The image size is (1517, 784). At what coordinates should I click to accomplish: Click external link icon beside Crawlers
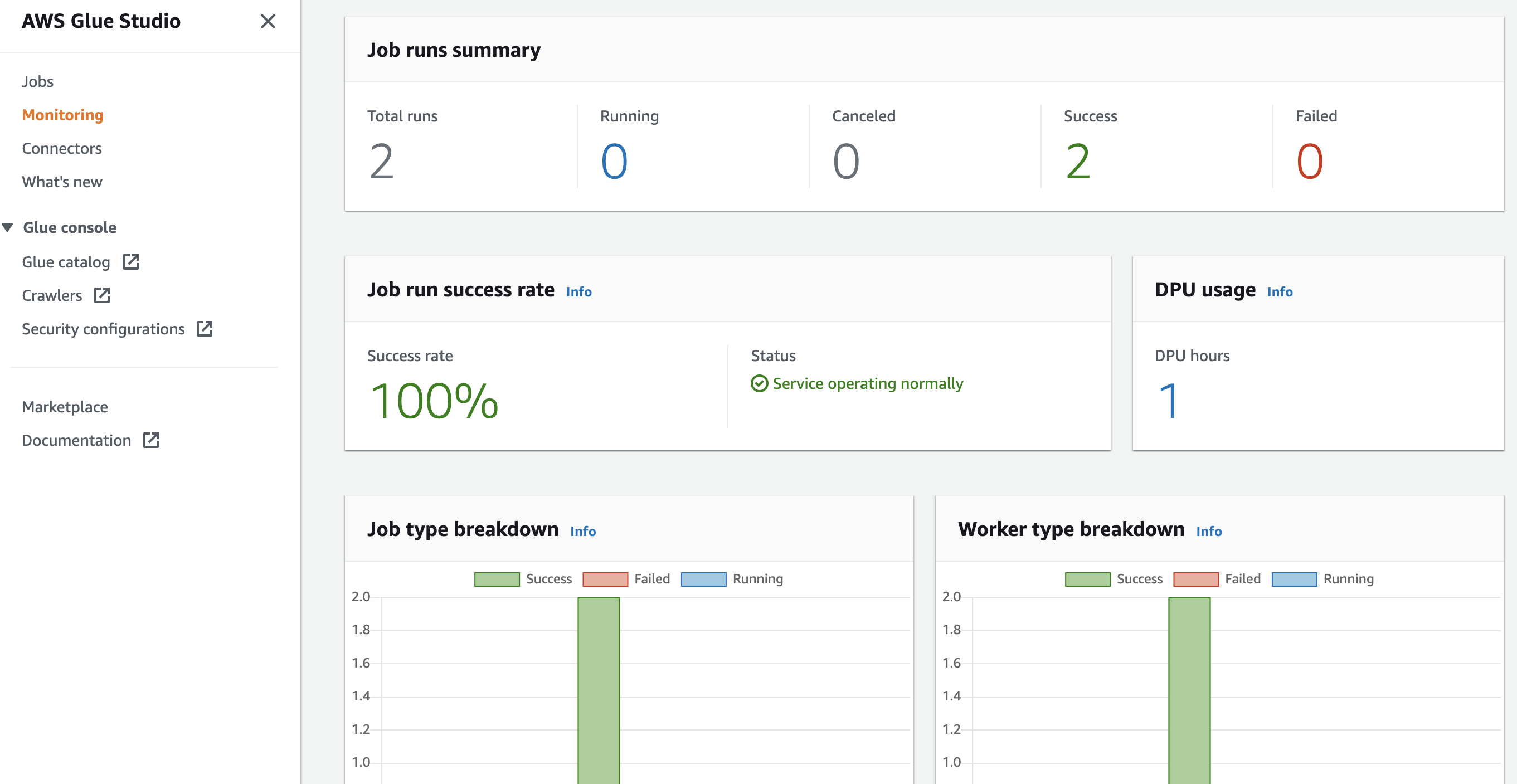click(x=102, y=295)
